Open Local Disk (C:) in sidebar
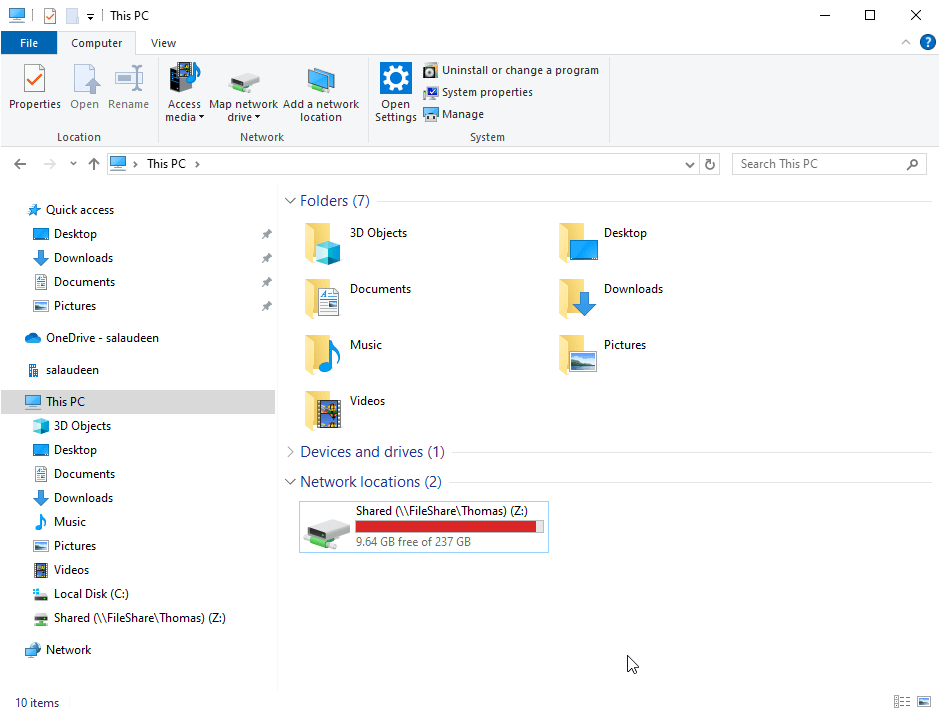Screen dimensions: 940x715 coord(91,594)
